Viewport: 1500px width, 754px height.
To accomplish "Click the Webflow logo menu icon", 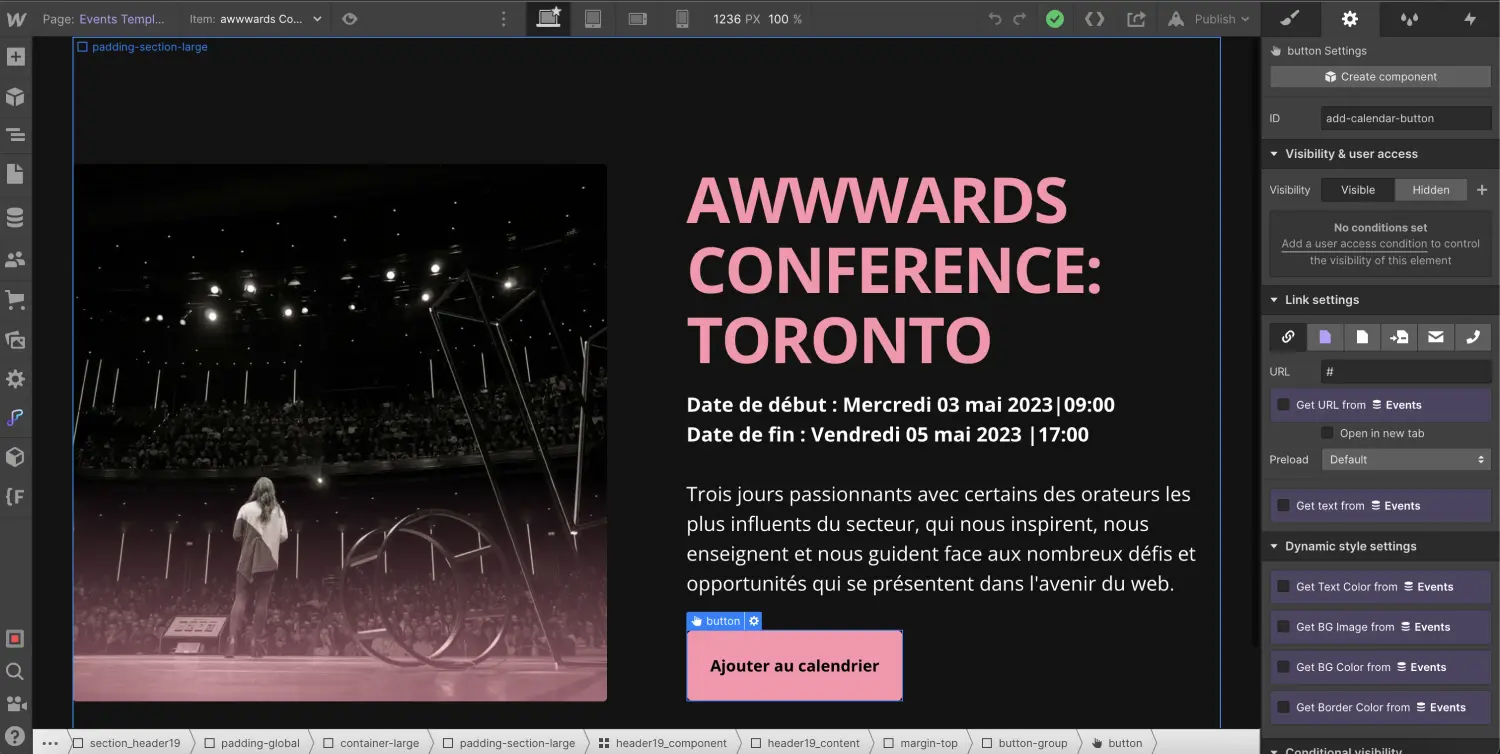I will point(15,18).
